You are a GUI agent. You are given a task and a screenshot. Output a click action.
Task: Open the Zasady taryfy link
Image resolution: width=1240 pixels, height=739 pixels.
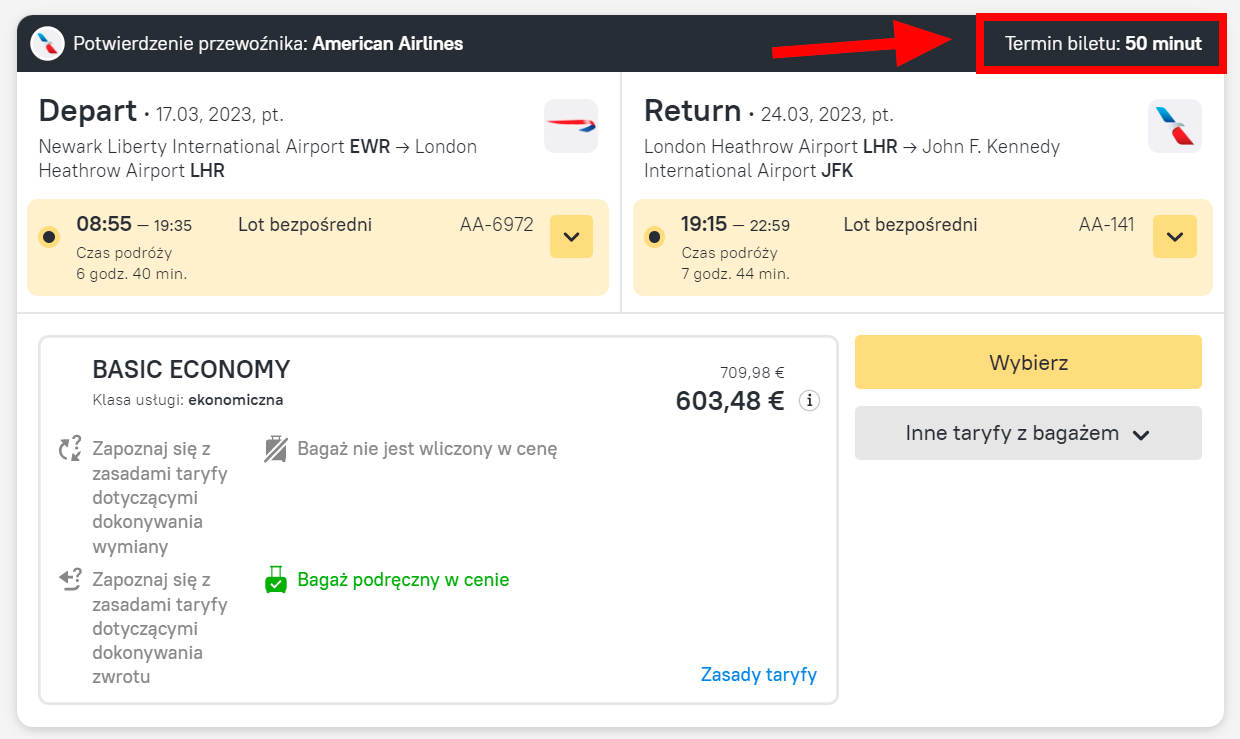click(x=758, y=674)
